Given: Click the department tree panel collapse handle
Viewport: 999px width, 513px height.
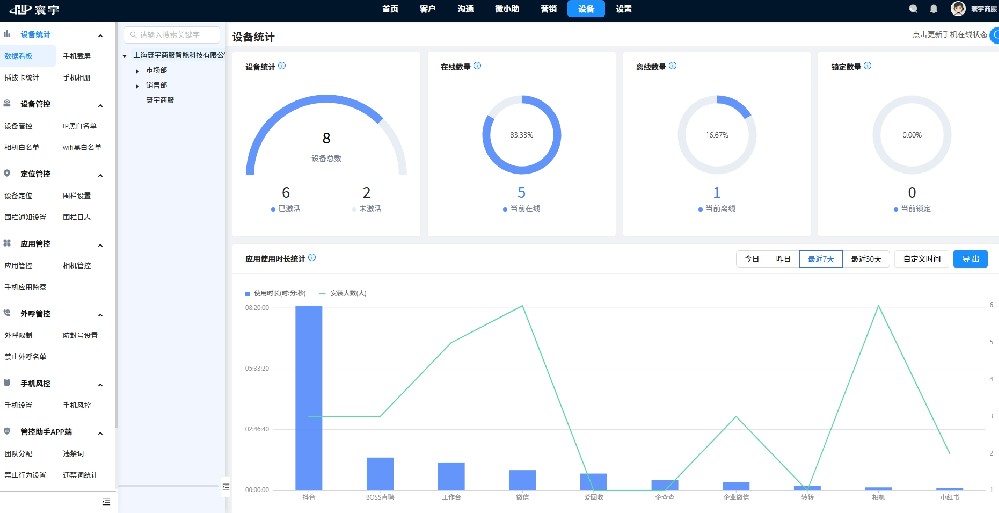Looking at the screenshot, I should 226,486.
